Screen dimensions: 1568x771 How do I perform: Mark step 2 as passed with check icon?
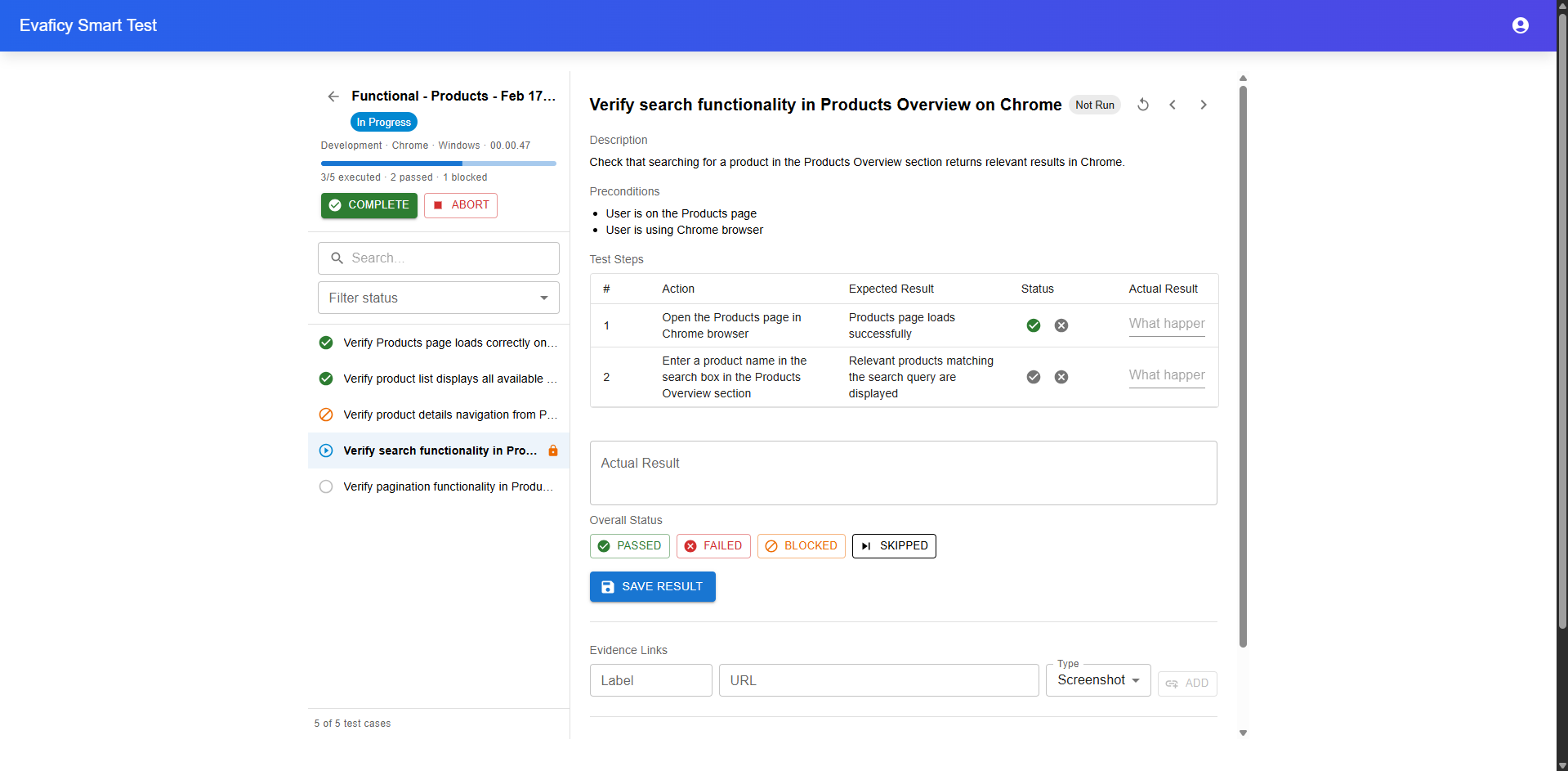[1034, 377]
